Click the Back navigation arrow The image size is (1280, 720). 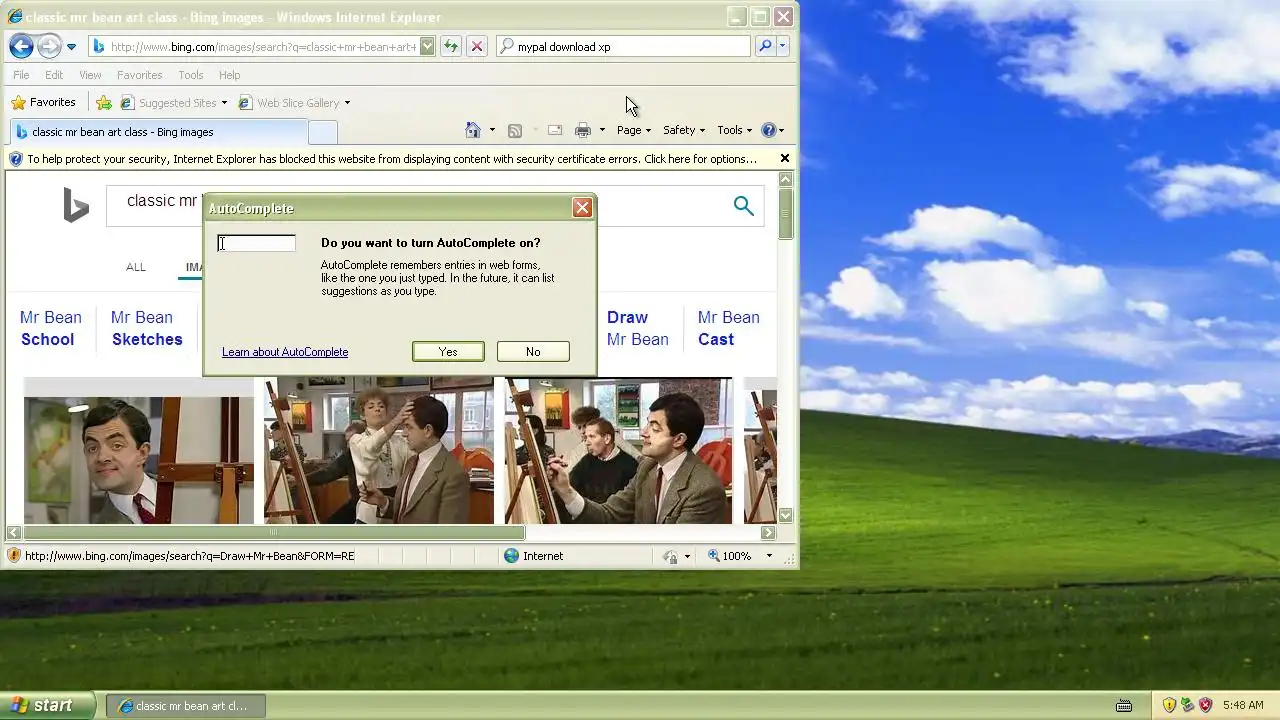click(21, 46)
